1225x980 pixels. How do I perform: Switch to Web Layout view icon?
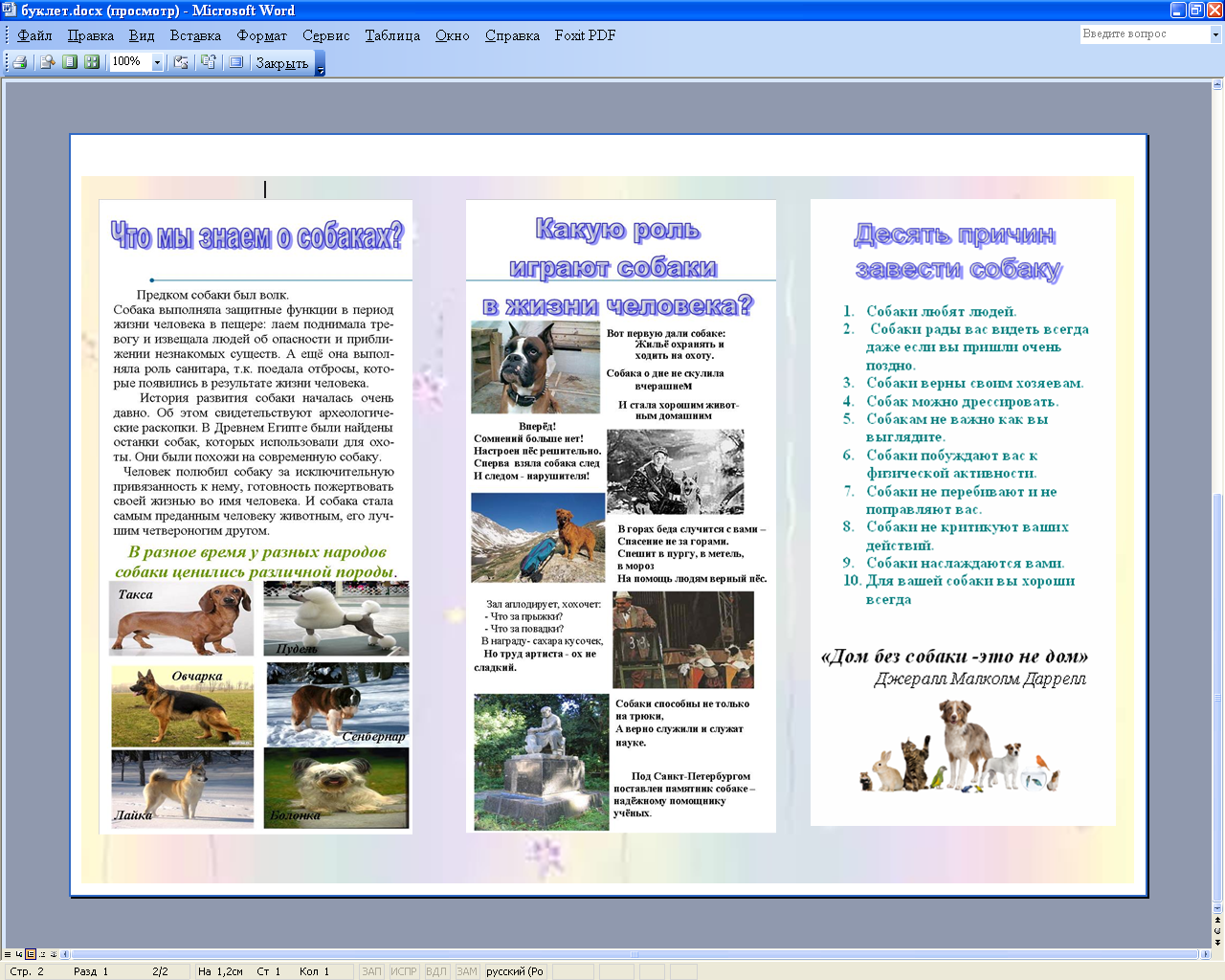(19, 954)
